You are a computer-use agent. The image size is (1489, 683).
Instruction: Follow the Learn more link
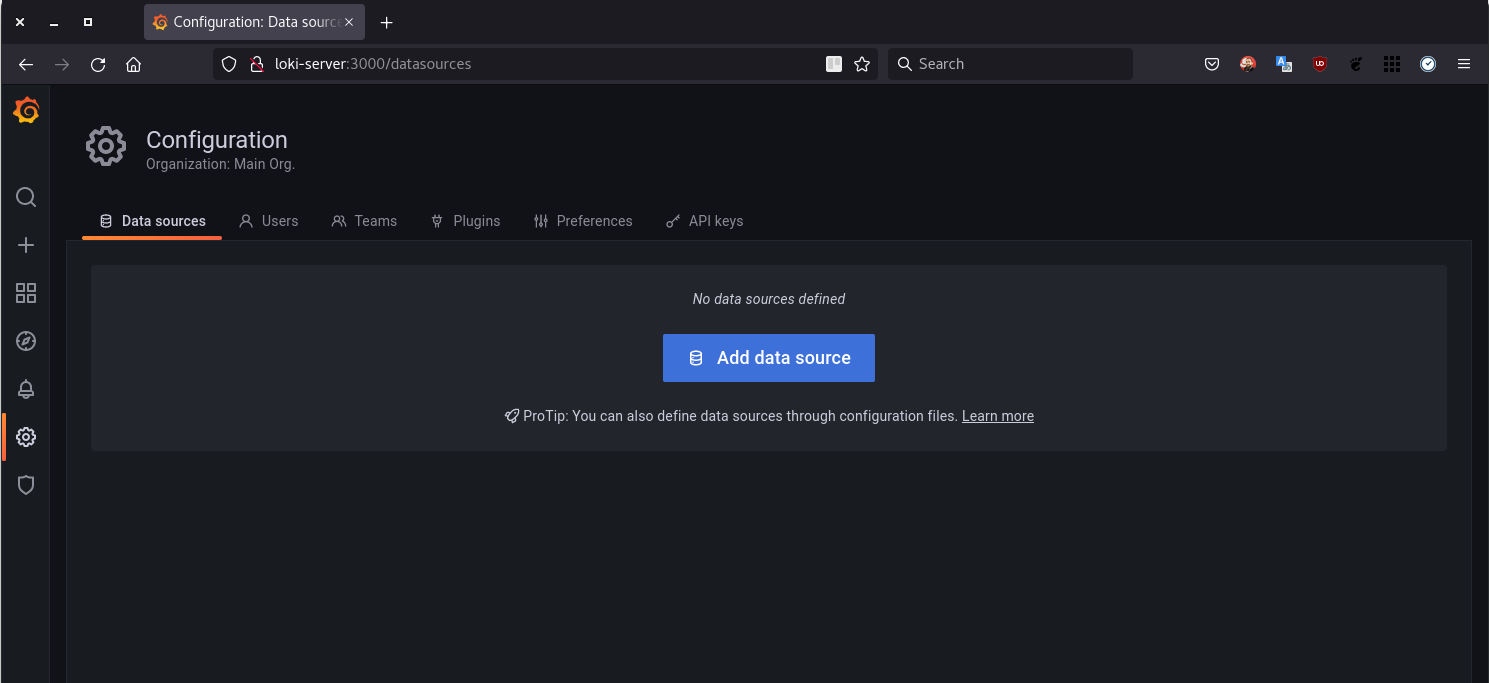pos(997,416)
